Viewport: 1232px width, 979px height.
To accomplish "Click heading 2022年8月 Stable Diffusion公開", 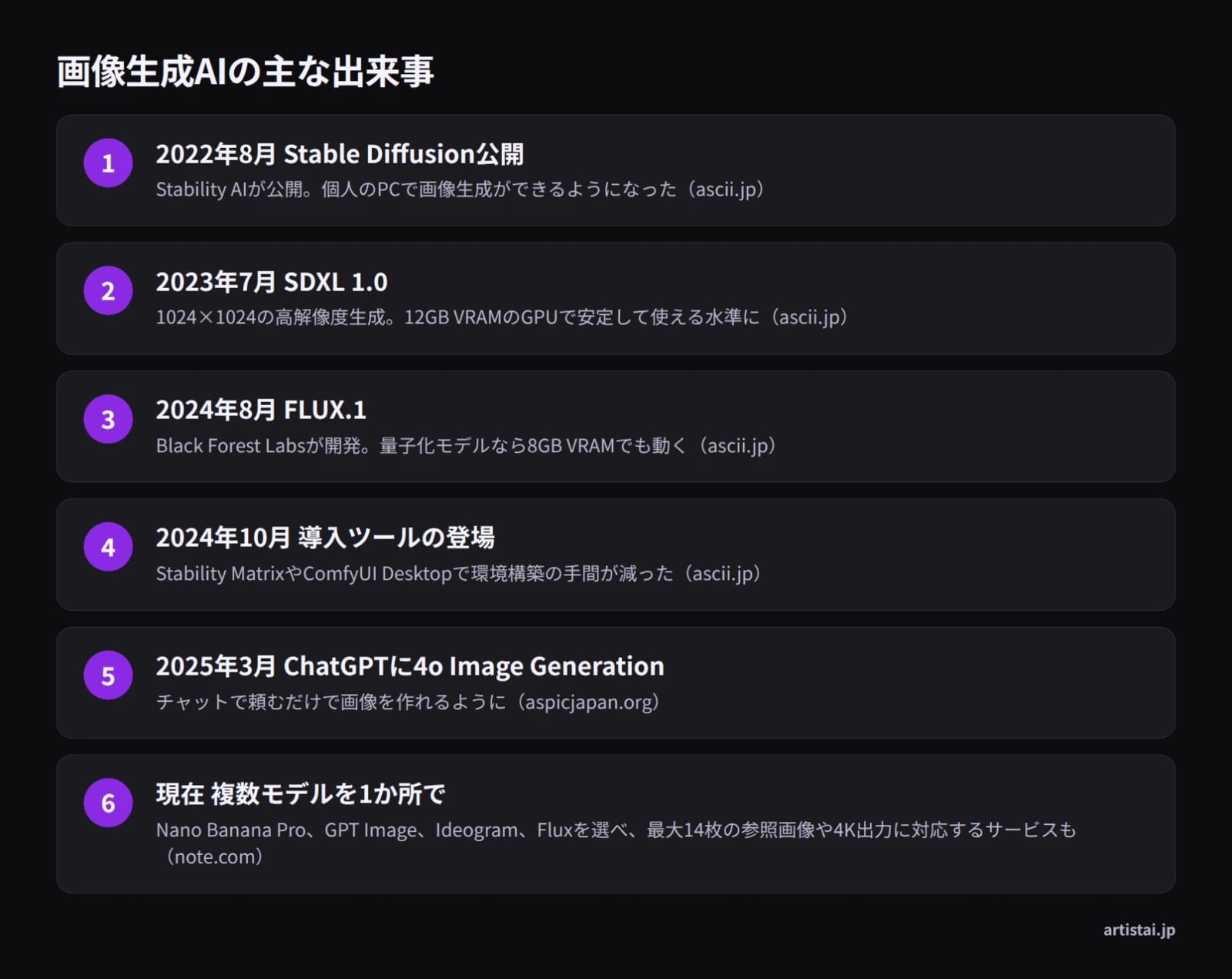I will (340, 154).
